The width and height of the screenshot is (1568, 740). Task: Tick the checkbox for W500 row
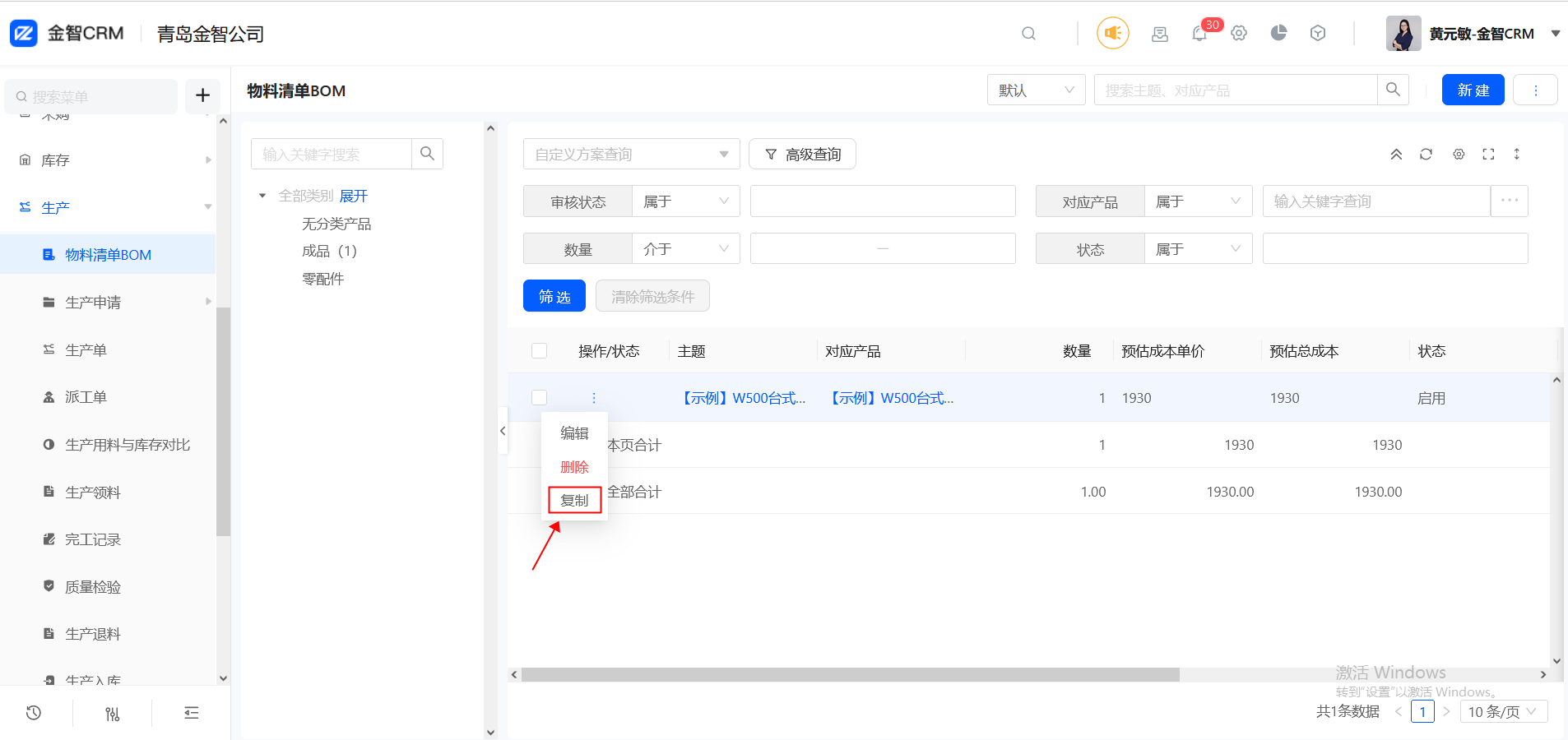(540, 398)
